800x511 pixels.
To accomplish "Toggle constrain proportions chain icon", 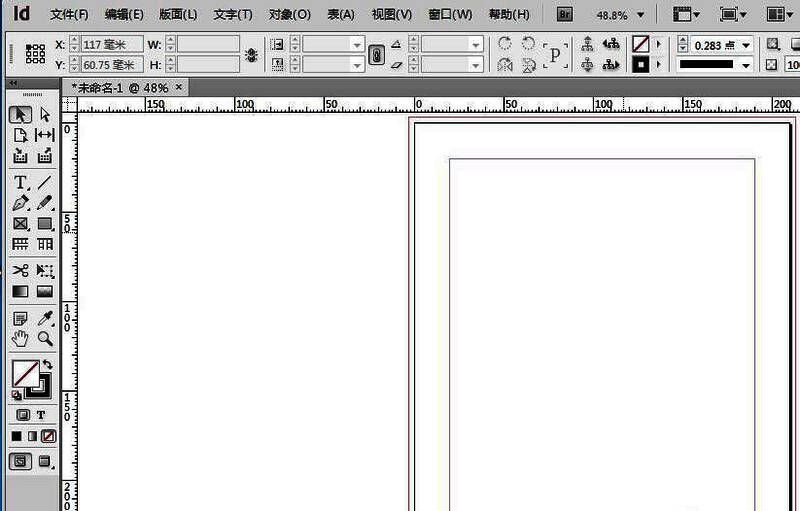I will pos(376,55).
